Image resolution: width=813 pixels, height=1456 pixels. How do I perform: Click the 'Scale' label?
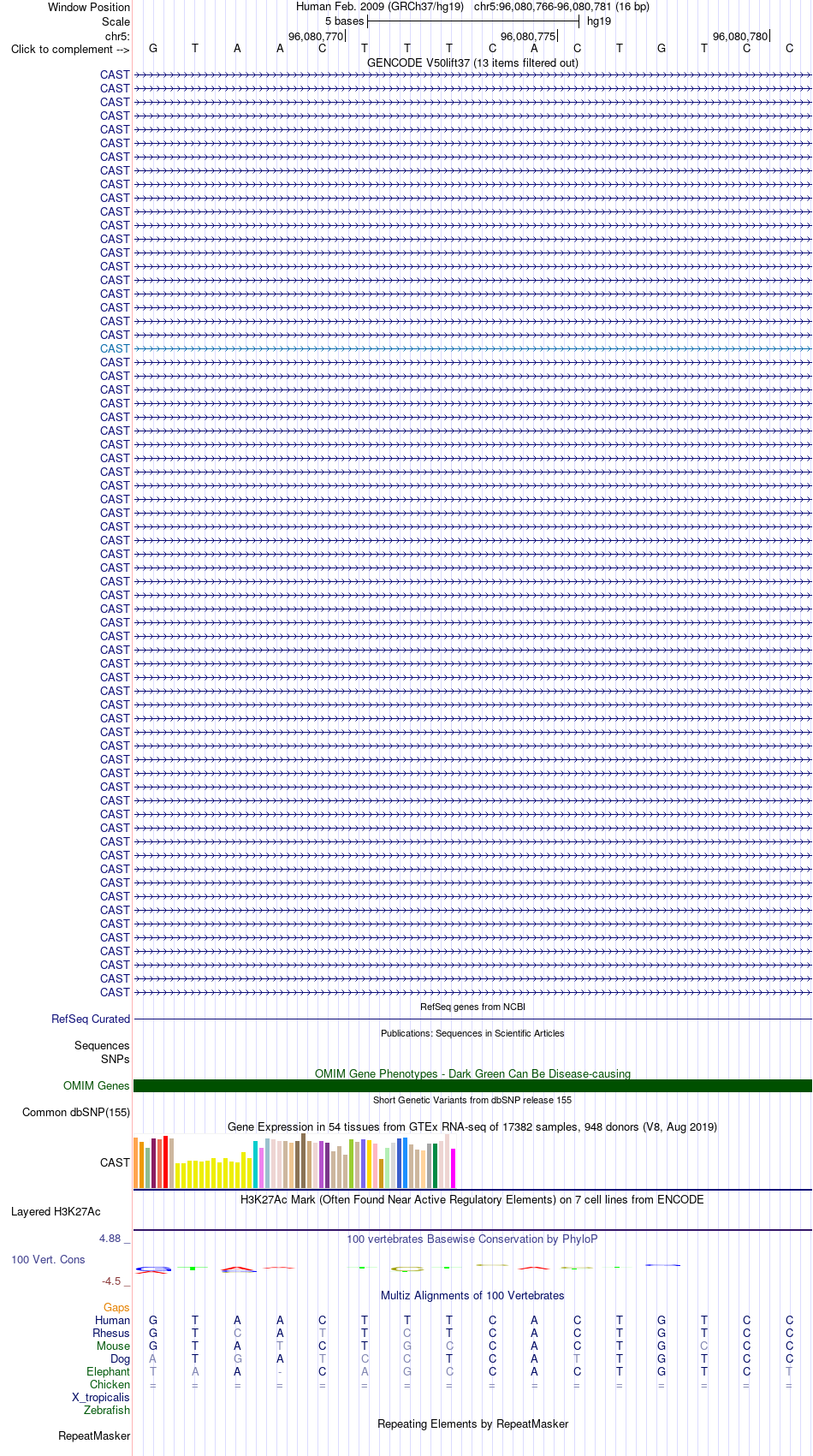click(x=116, y=21)
